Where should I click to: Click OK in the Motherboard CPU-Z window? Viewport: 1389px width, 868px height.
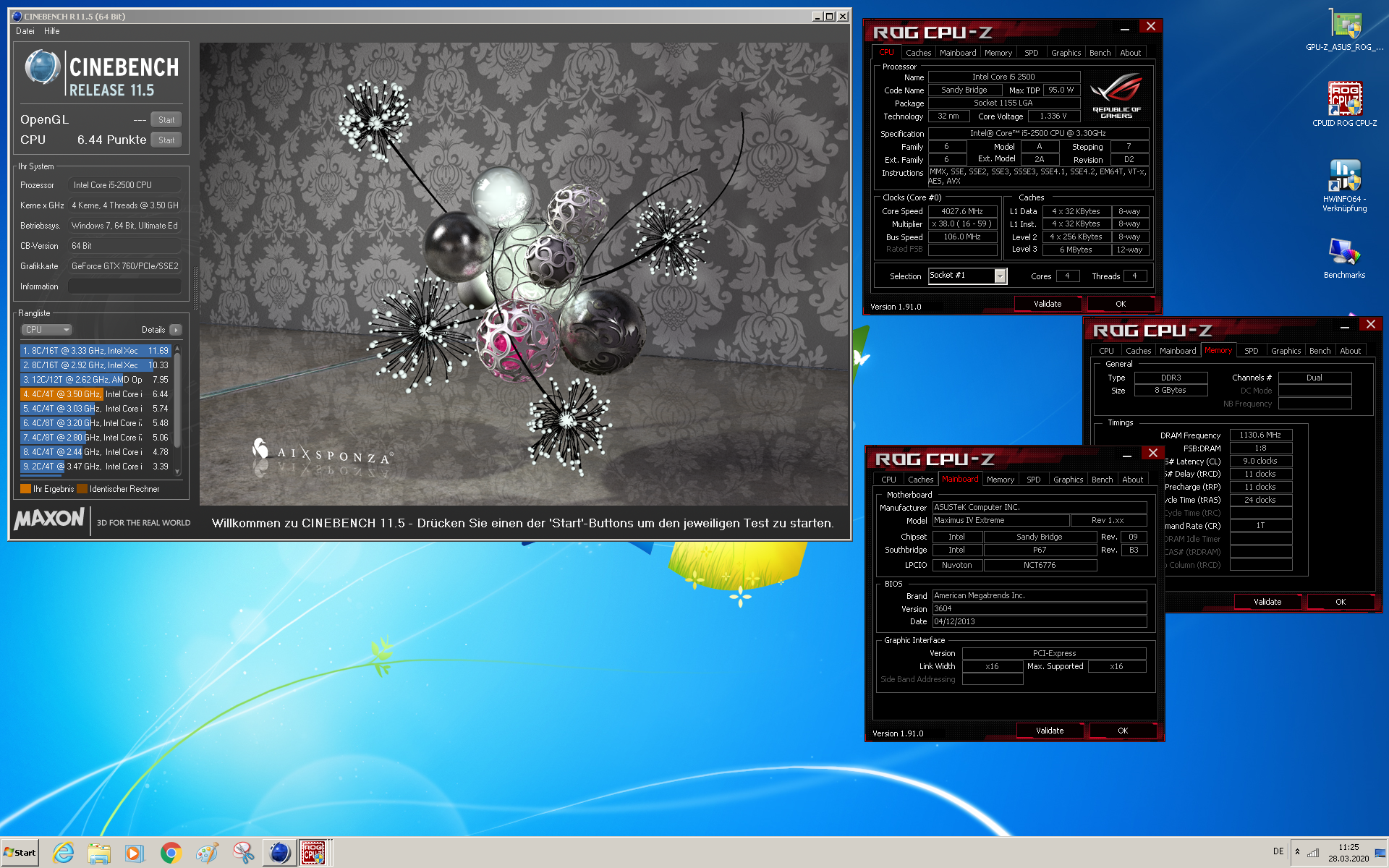(1123, 731)
